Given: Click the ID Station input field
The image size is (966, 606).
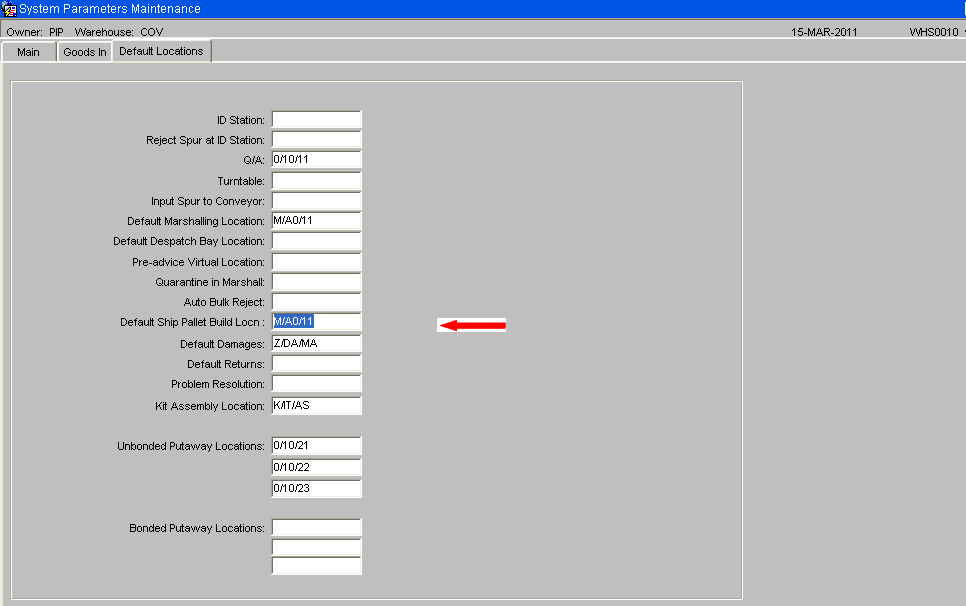Looking at the screenshot, I should click(317, 119).
